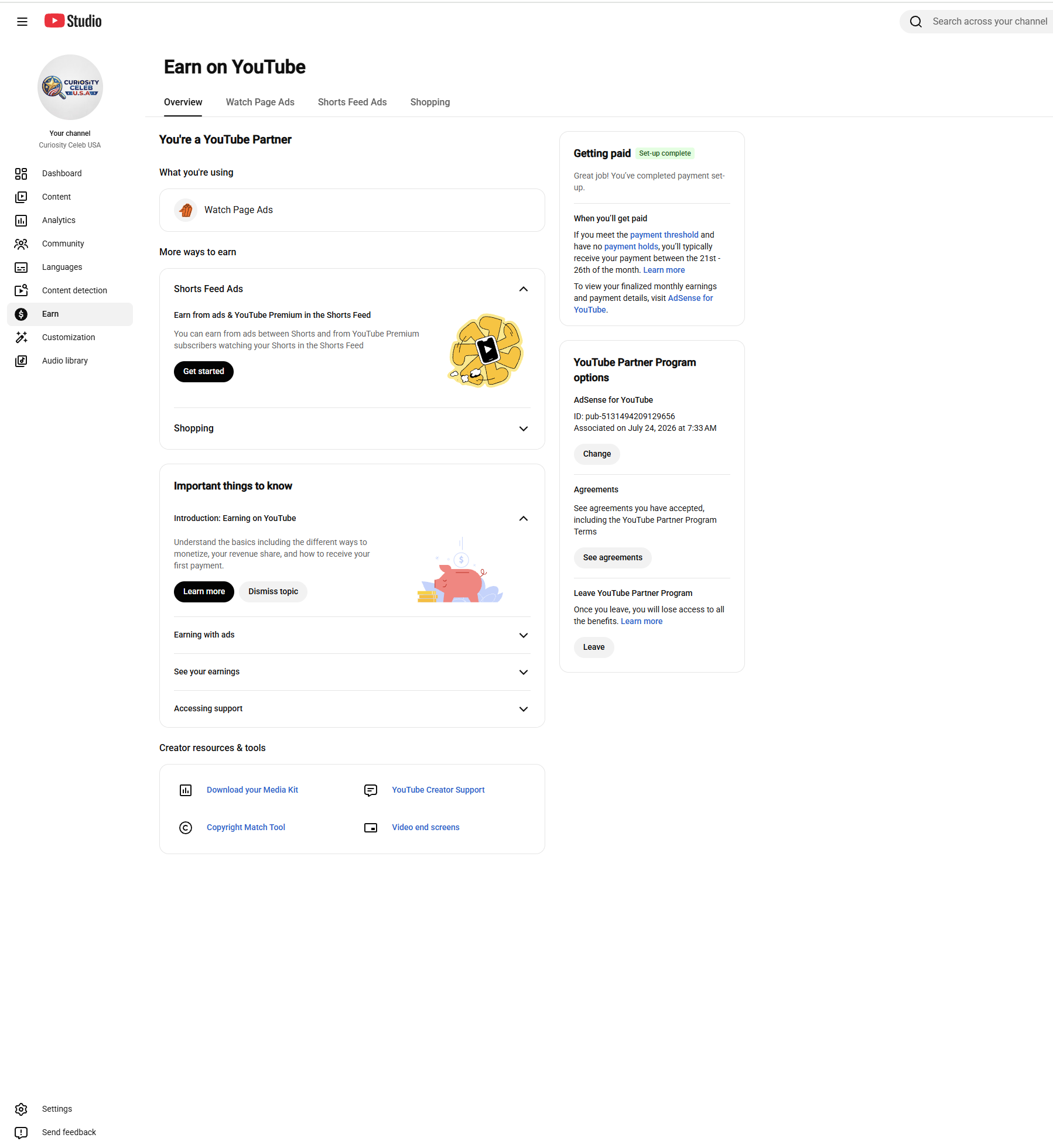The width and height of the screenshot is (1053, 1148).
Task: Open the AdSense for YouTube link
Action: 643,304
